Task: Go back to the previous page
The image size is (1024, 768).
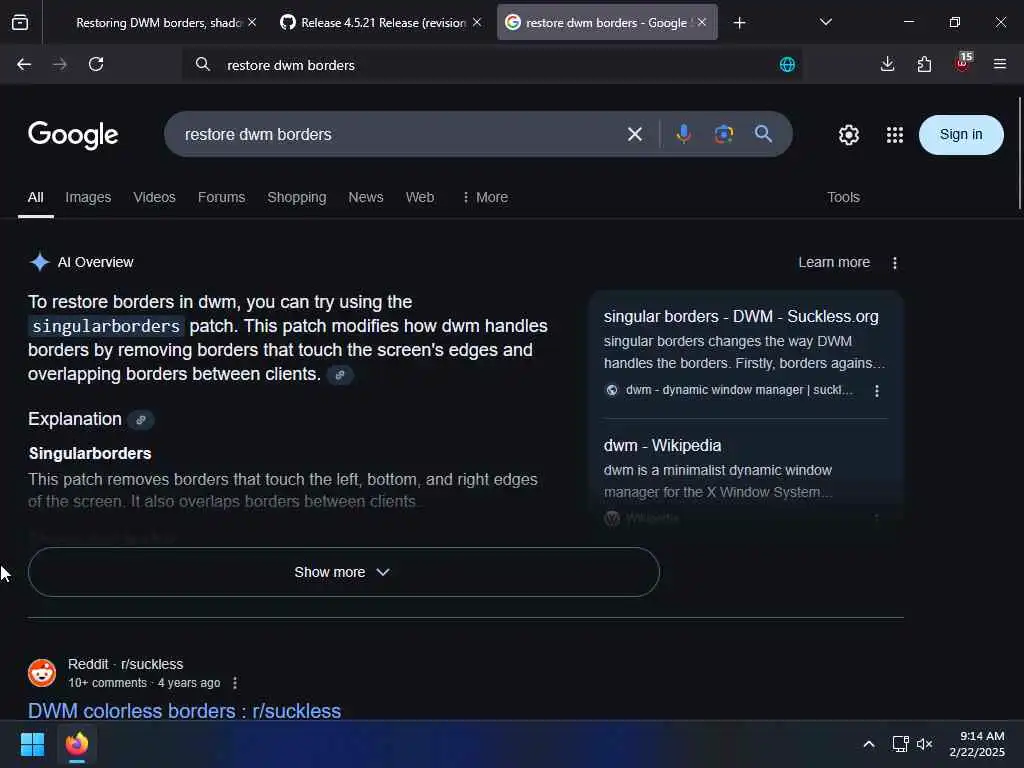Action: click(x=24, y=64)
